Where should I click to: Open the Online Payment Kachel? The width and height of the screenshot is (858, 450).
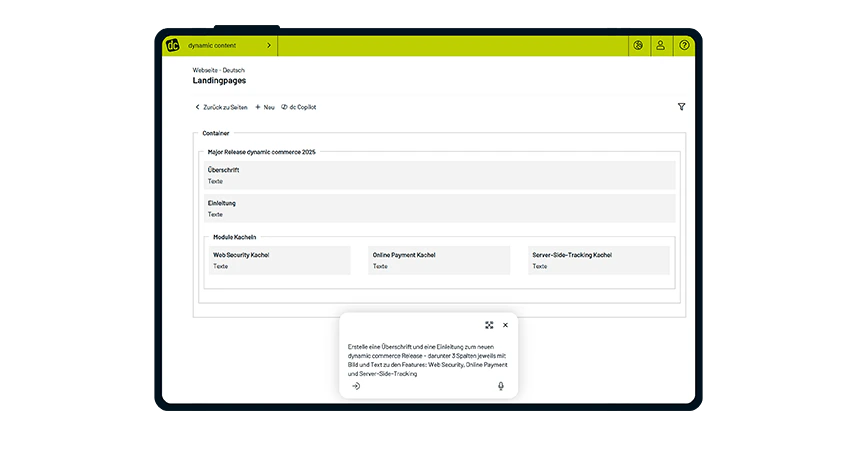(x=439, y=260)
